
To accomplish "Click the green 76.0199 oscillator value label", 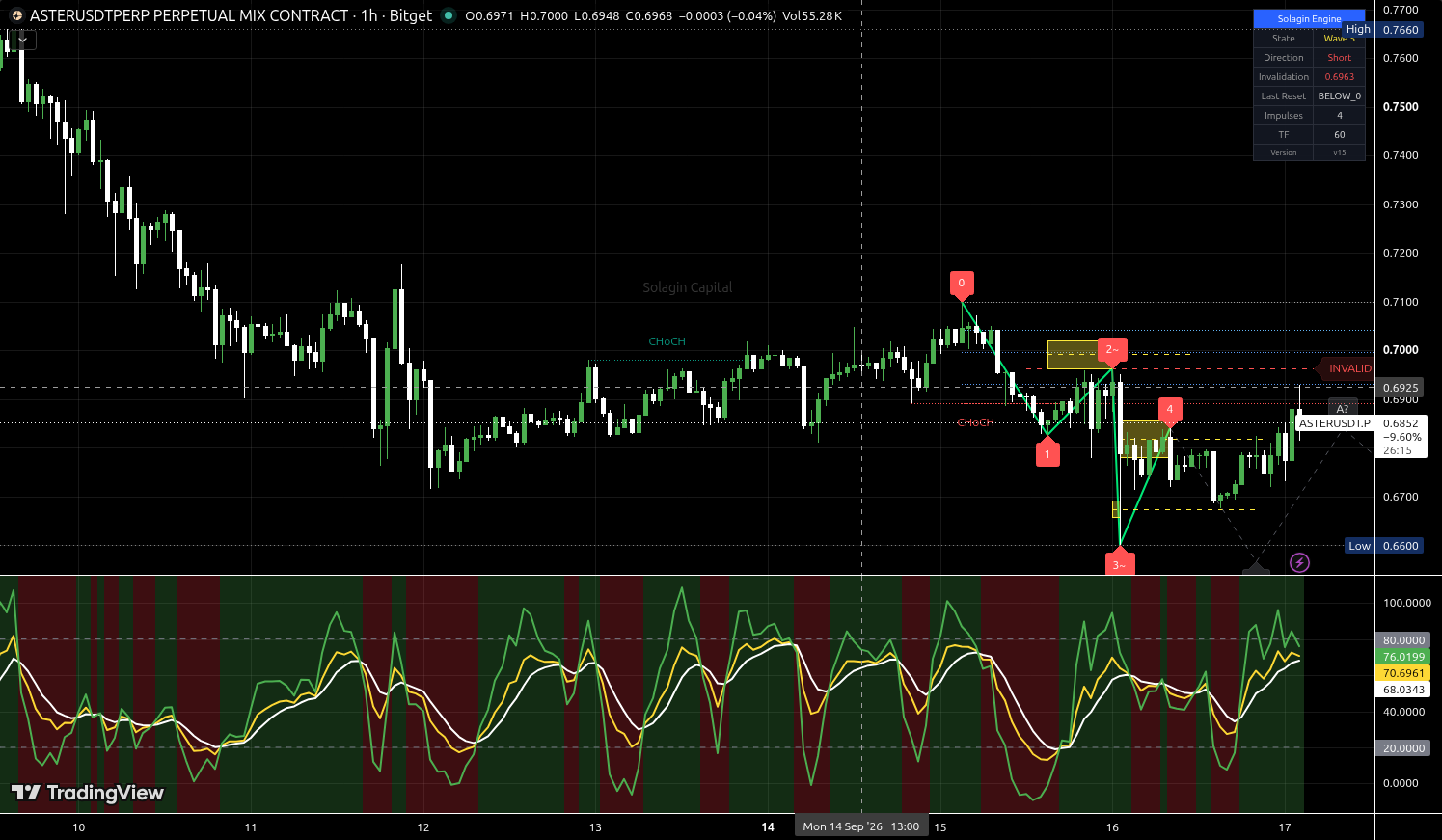I will [x=1403, y=657].
